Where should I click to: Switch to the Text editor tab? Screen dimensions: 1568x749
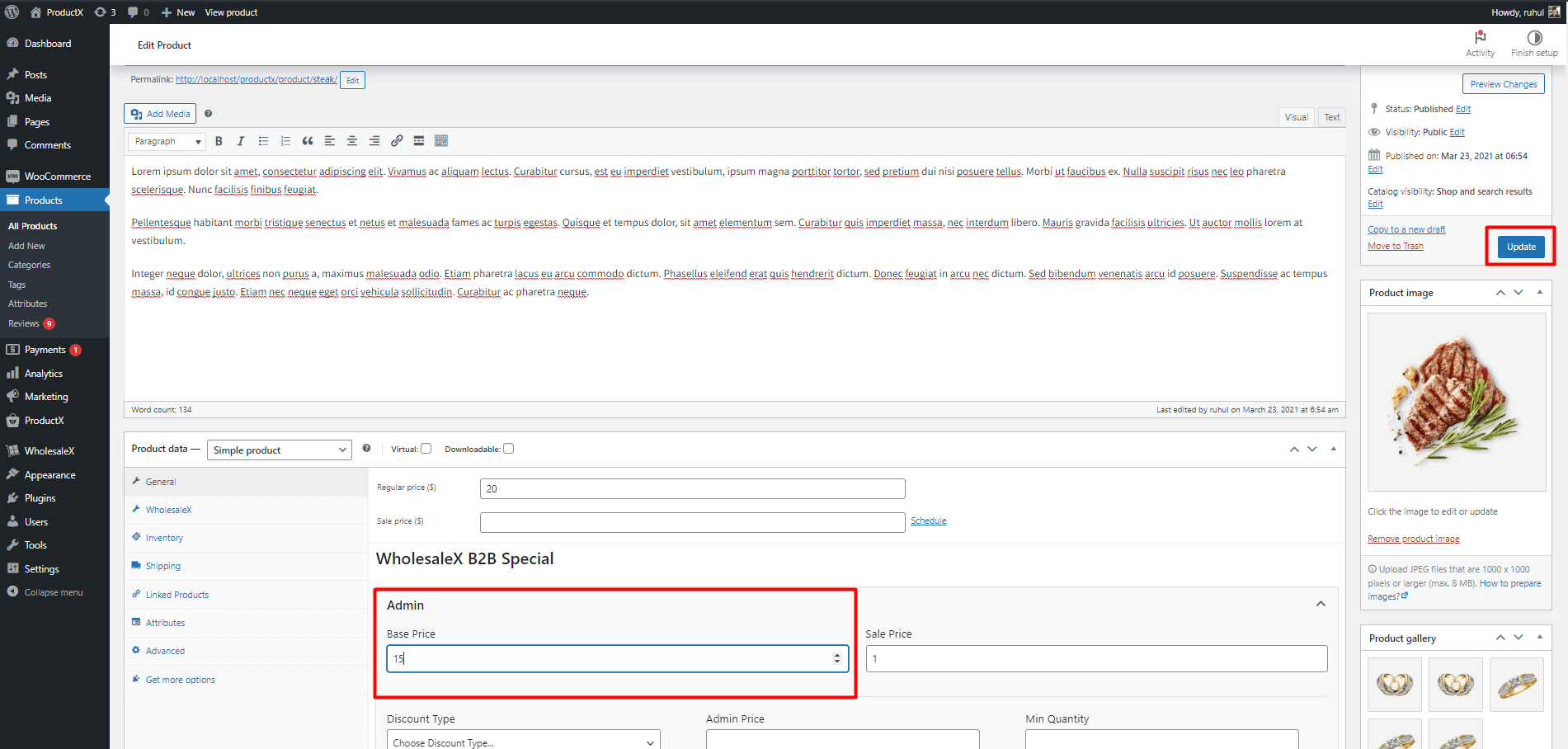tap(1331, 116)
